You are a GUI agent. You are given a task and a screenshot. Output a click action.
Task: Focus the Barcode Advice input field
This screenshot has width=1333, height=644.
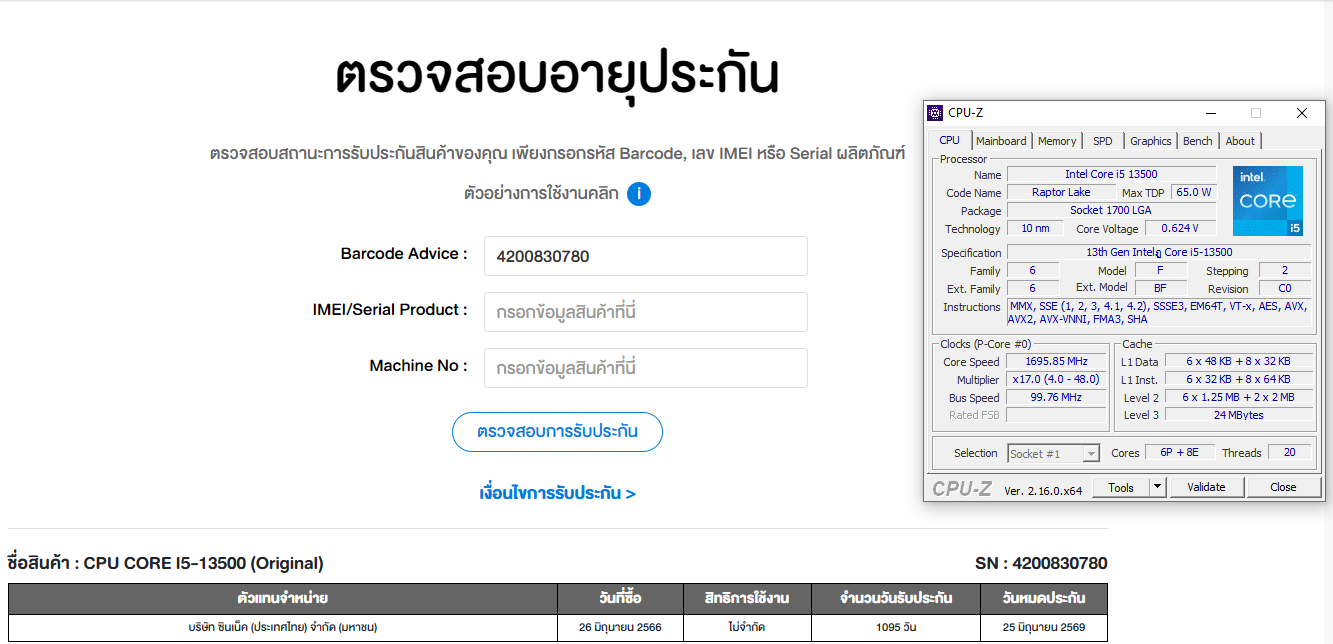645,256
